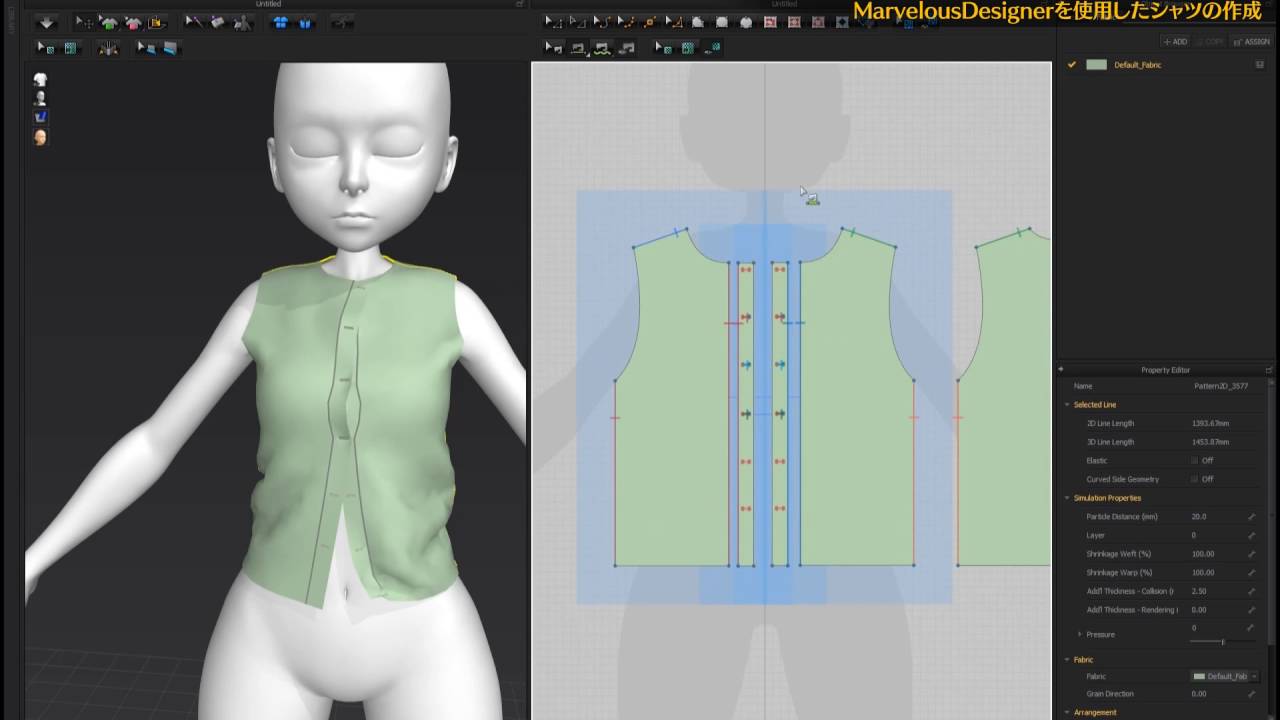Image resolution: width=1280 pixels, height=720 pixels.
Task: Adjust the Pressure slider
Action: pos(1222,641)
